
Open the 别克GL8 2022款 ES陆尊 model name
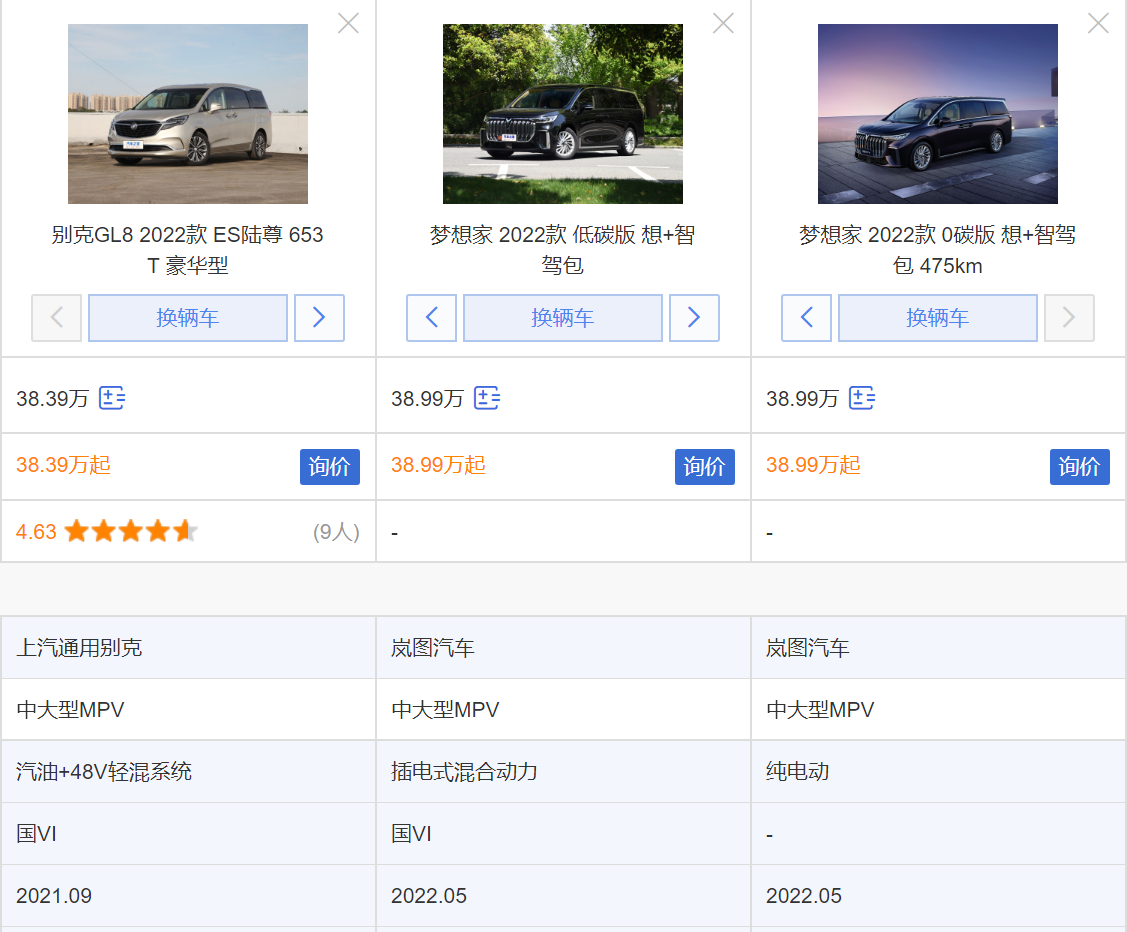(x=187, y=247)
